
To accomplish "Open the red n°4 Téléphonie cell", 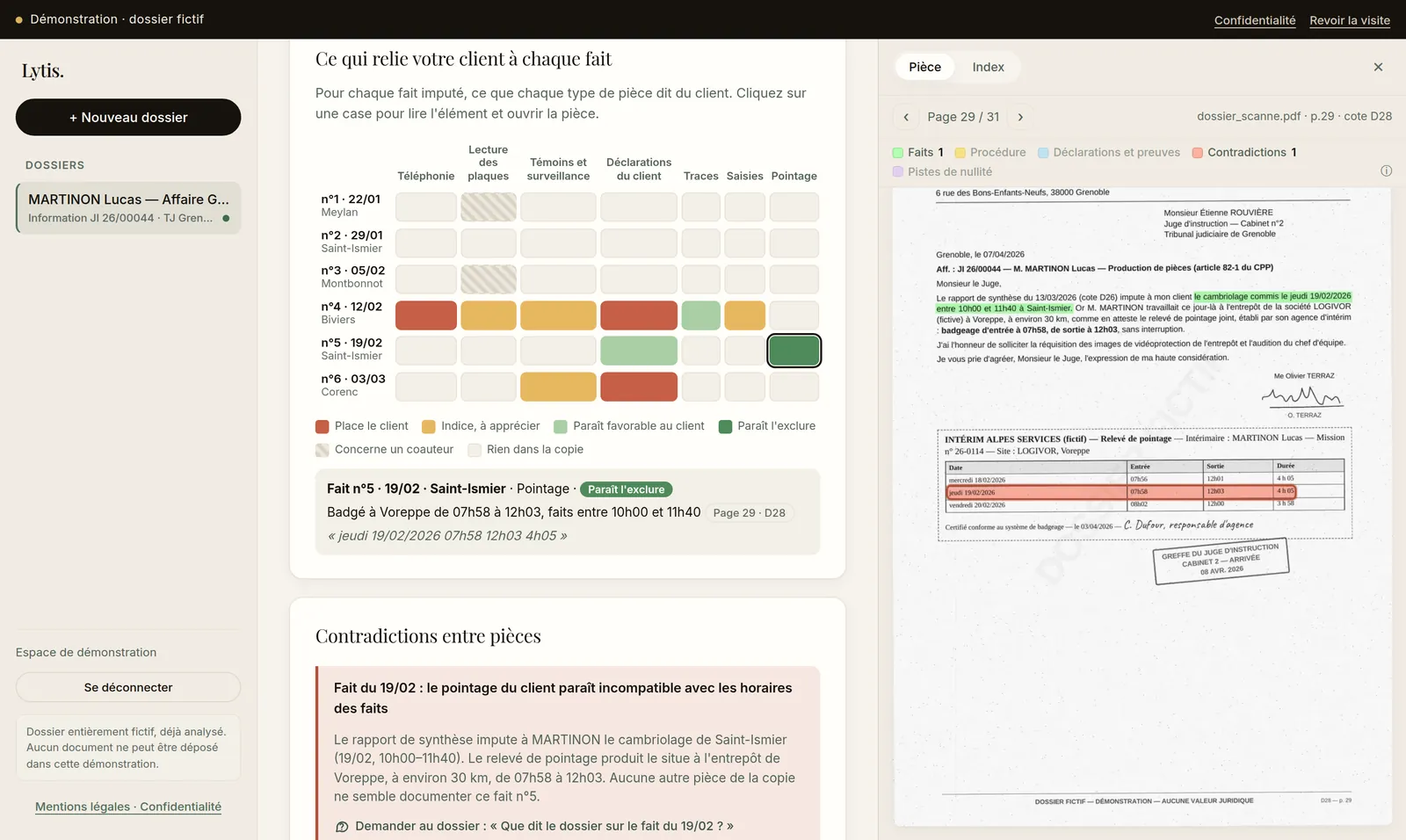I will pyautogui.click(x=426, y=315).
